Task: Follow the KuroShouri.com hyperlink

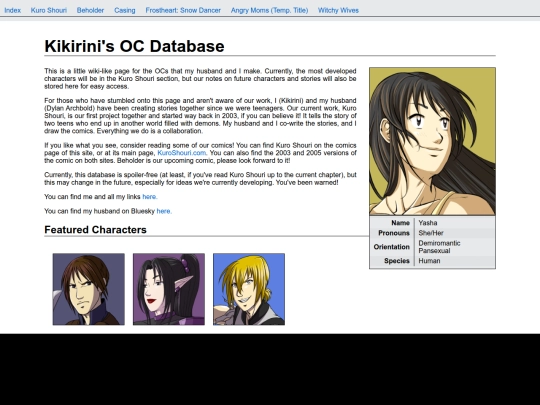Action: click(x=181, y=153)
